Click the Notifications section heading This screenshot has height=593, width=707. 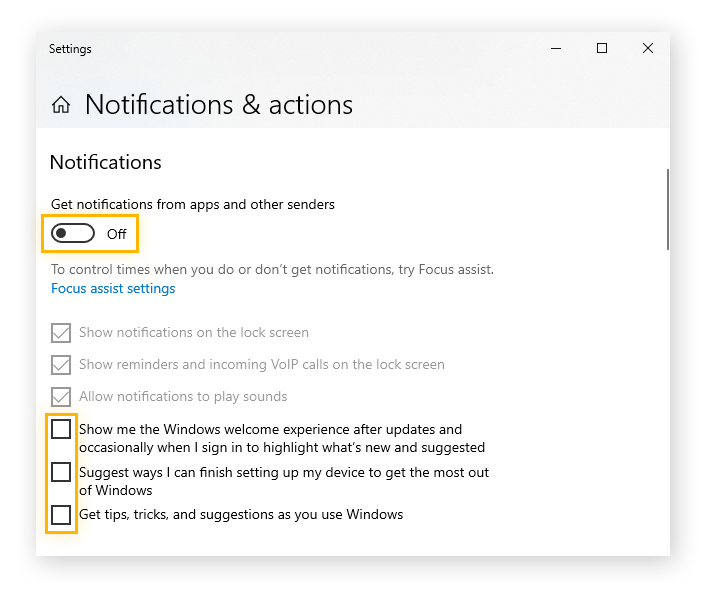pyautogui.click(x=106, y=162)
